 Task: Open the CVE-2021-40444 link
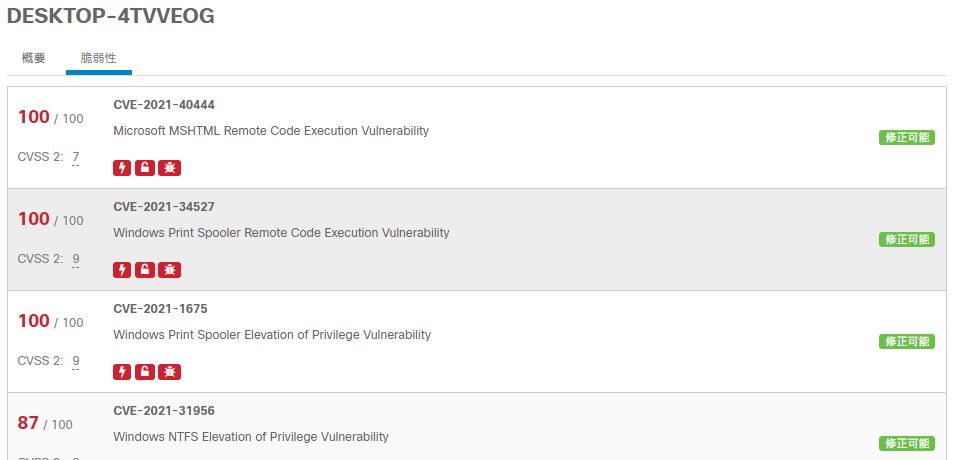tap(164, 105)
